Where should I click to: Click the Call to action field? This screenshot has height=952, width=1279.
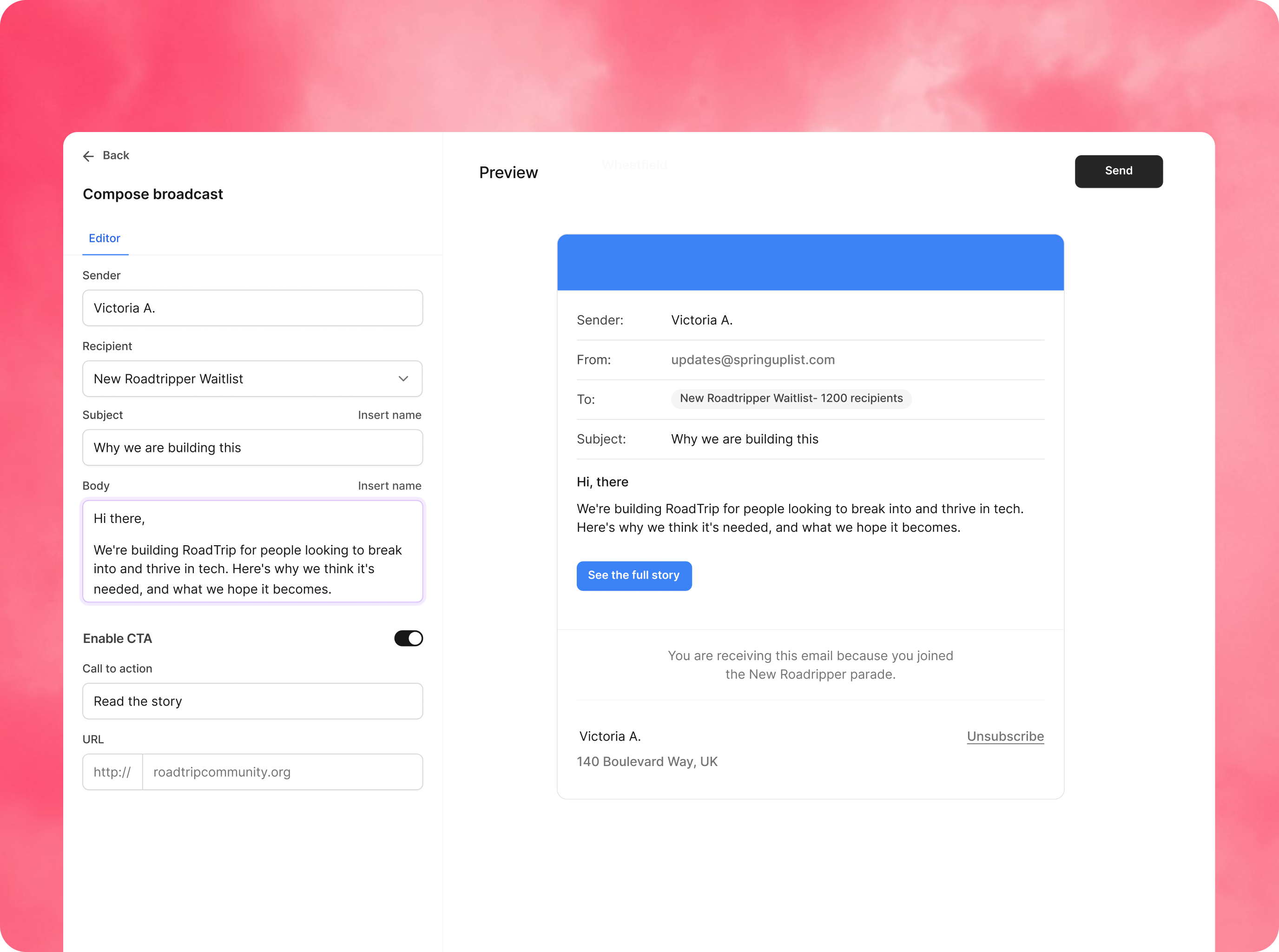point(252,701)
